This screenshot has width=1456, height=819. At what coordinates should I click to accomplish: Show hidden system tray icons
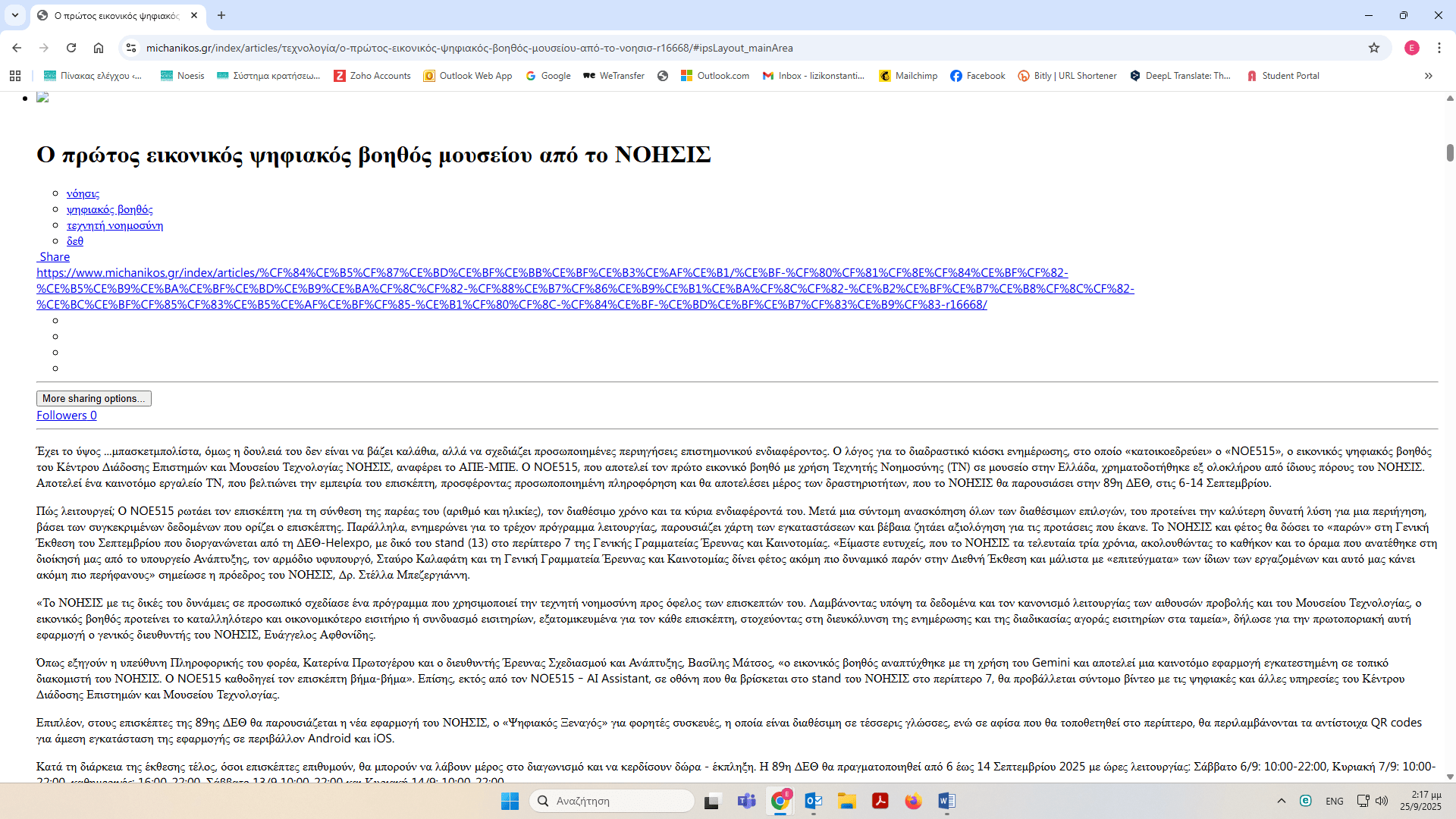click(x=1281, y=801)
